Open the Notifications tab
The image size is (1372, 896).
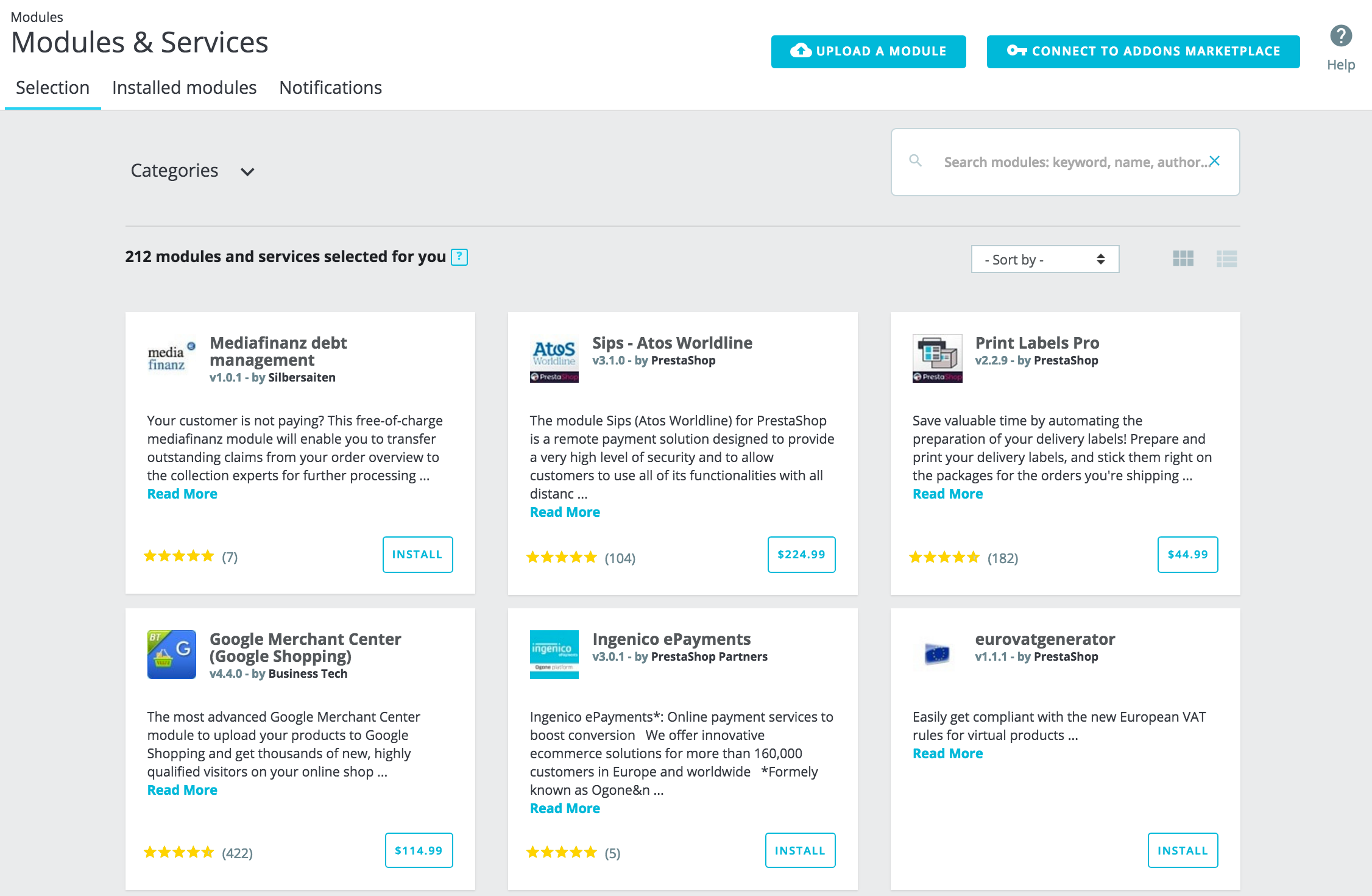[330, 88]
